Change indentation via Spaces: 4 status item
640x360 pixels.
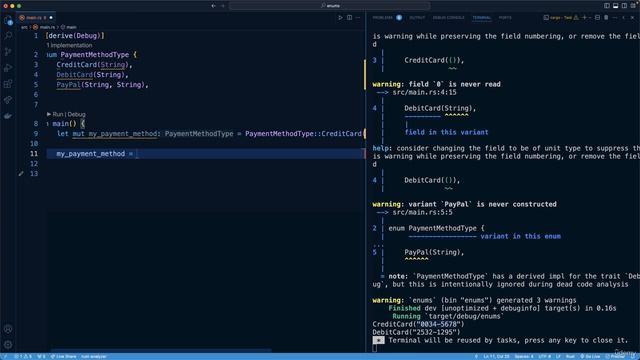(x=524, y=356)
